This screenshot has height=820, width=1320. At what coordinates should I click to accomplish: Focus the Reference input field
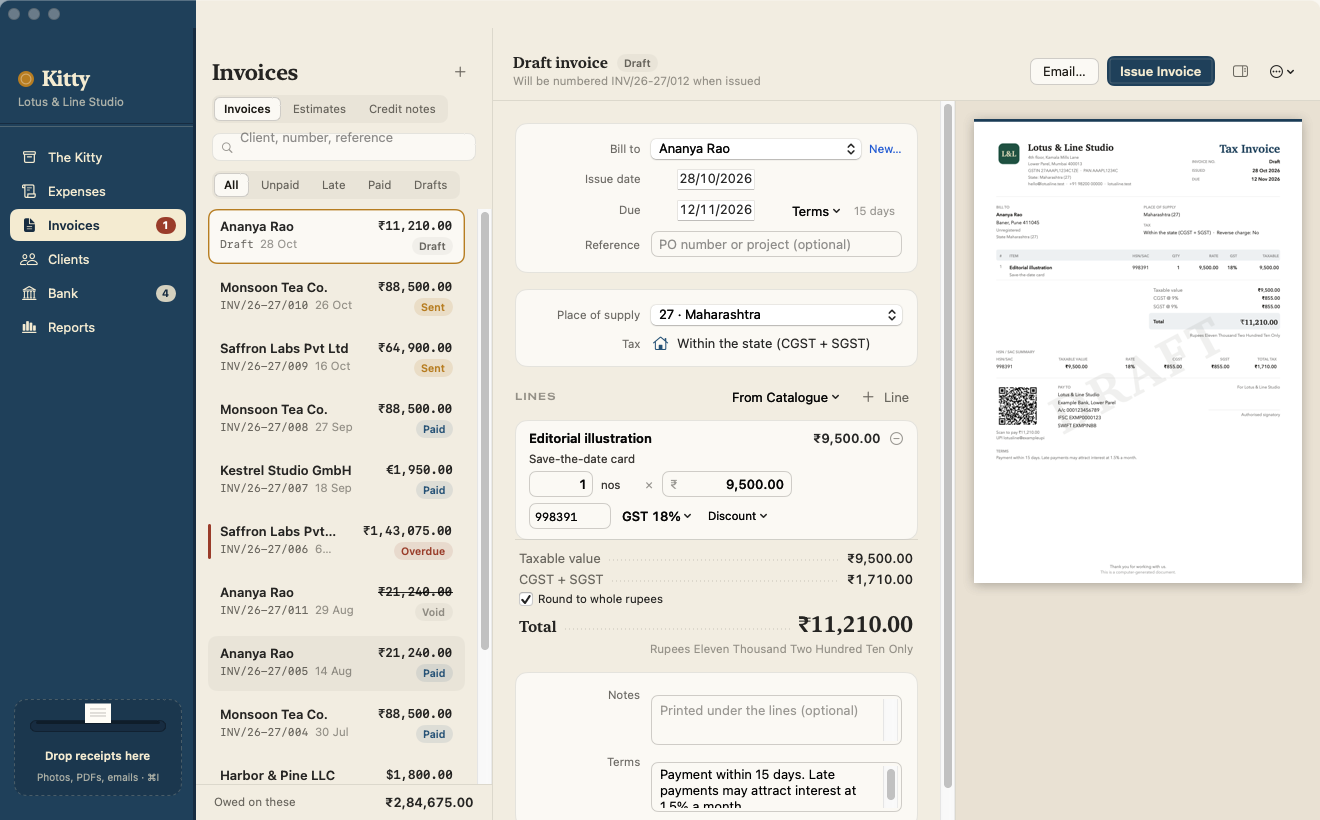[776, 244]
